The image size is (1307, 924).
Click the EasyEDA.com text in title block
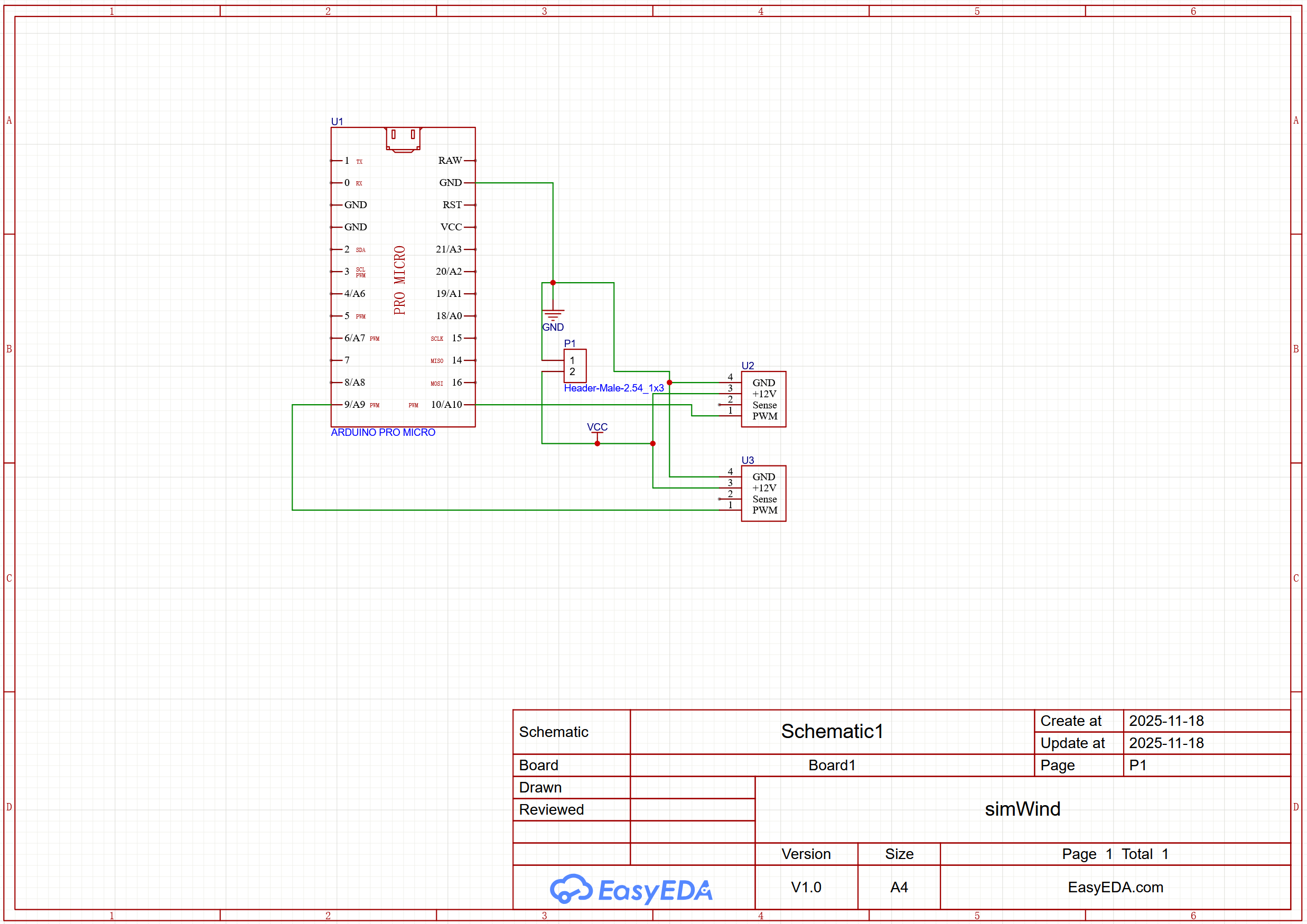[x=1115, y=887]
